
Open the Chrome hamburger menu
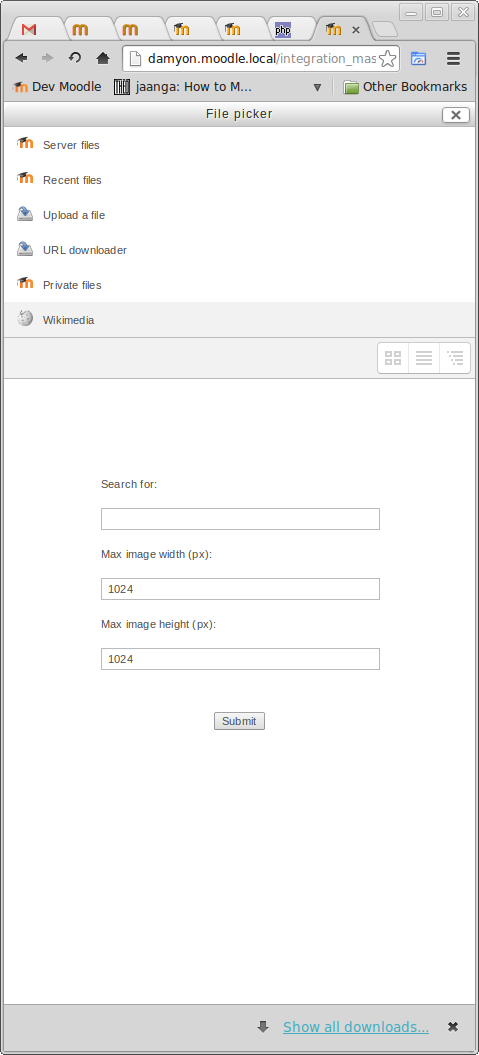tap(453, 59)
